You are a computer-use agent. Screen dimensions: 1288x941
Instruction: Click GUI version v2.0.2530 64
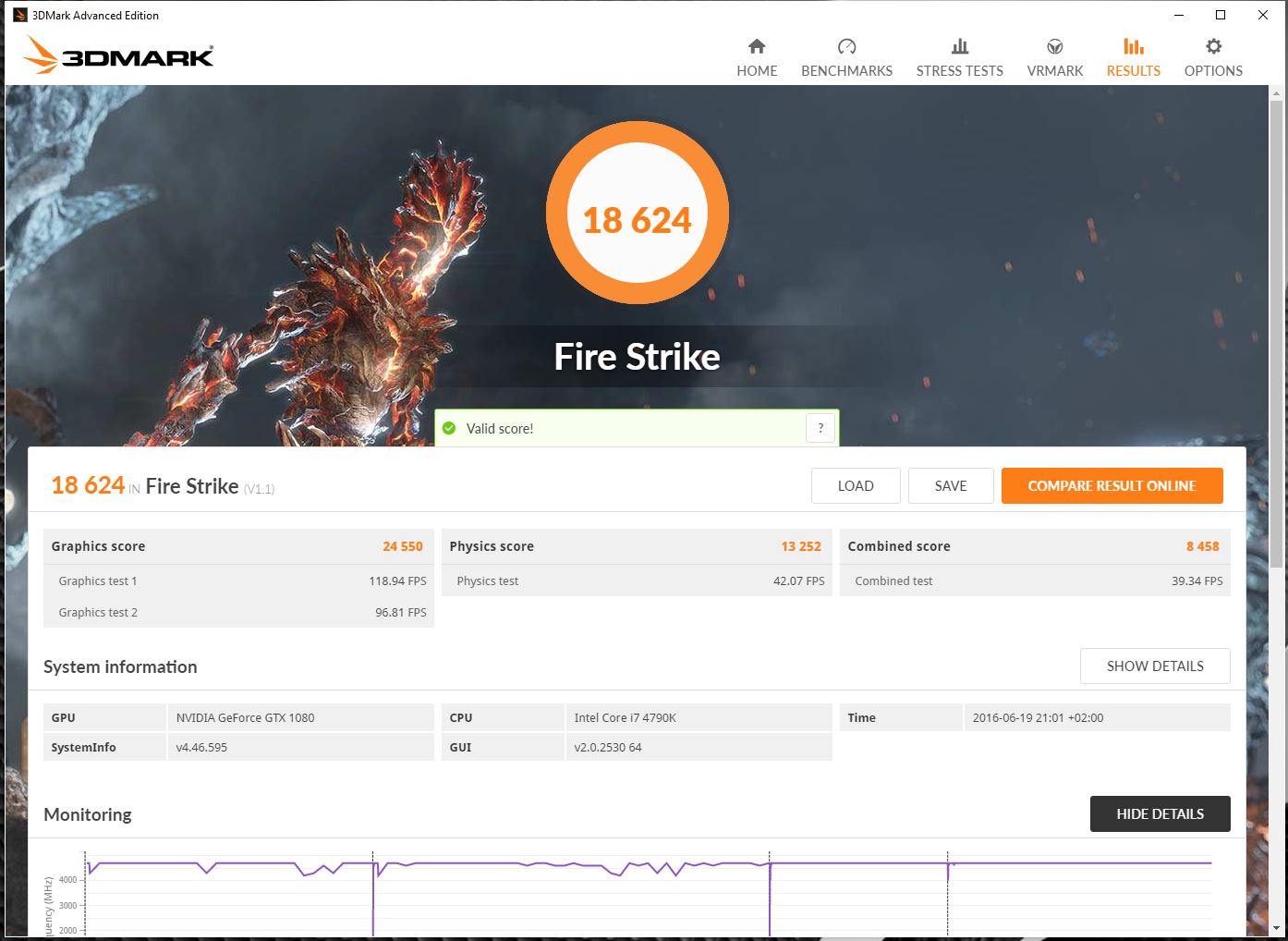pyautogui.click(x=608, y=747)
